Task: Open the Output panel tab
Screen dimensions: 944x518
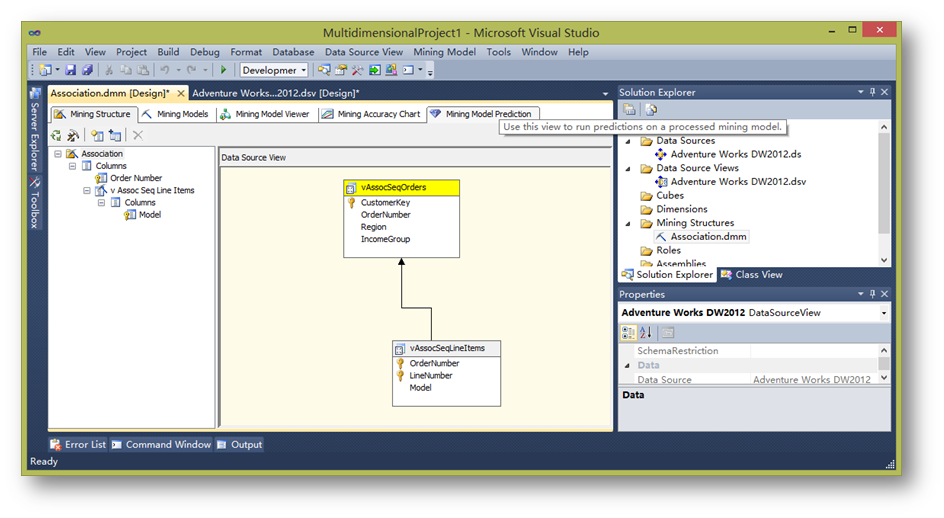Action: pyautogui.click(x=240, y=445)
